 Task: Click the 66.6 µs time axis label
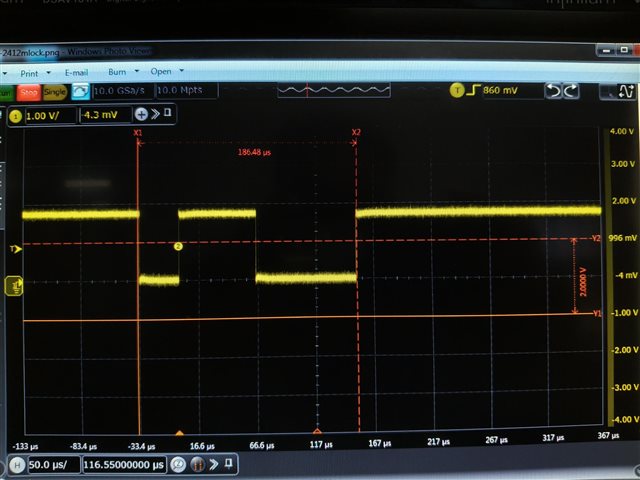point(262,445)
